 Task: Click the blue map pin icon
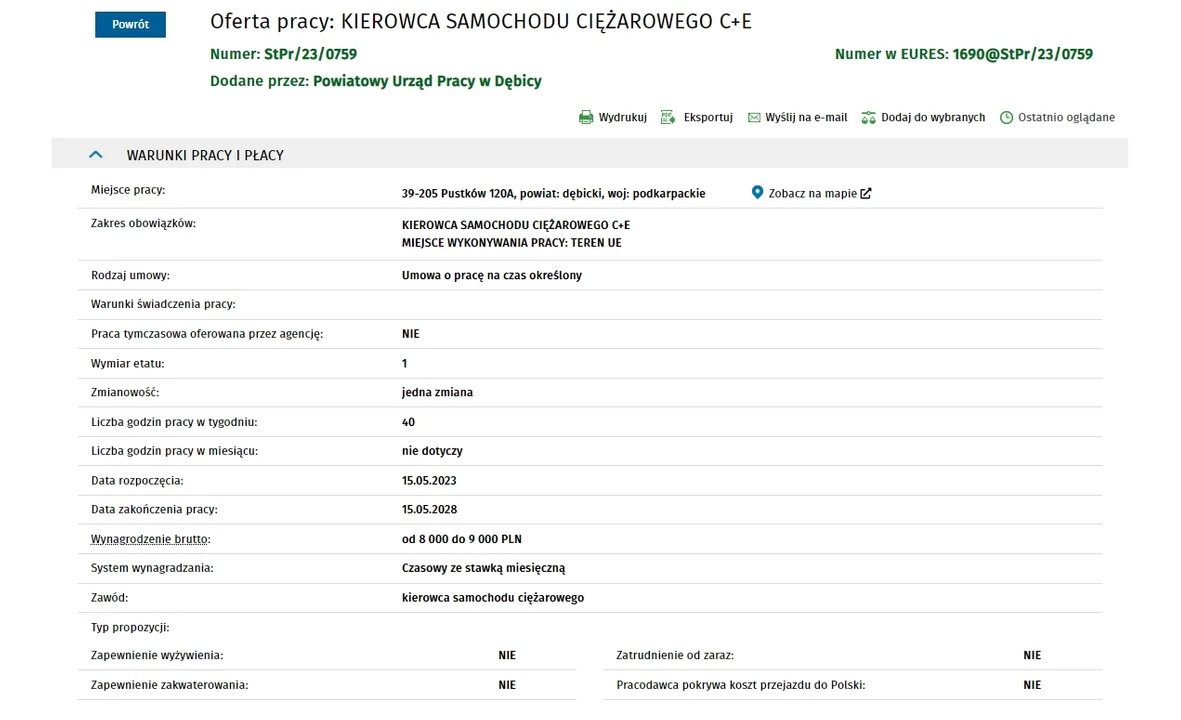pos(758,193)
